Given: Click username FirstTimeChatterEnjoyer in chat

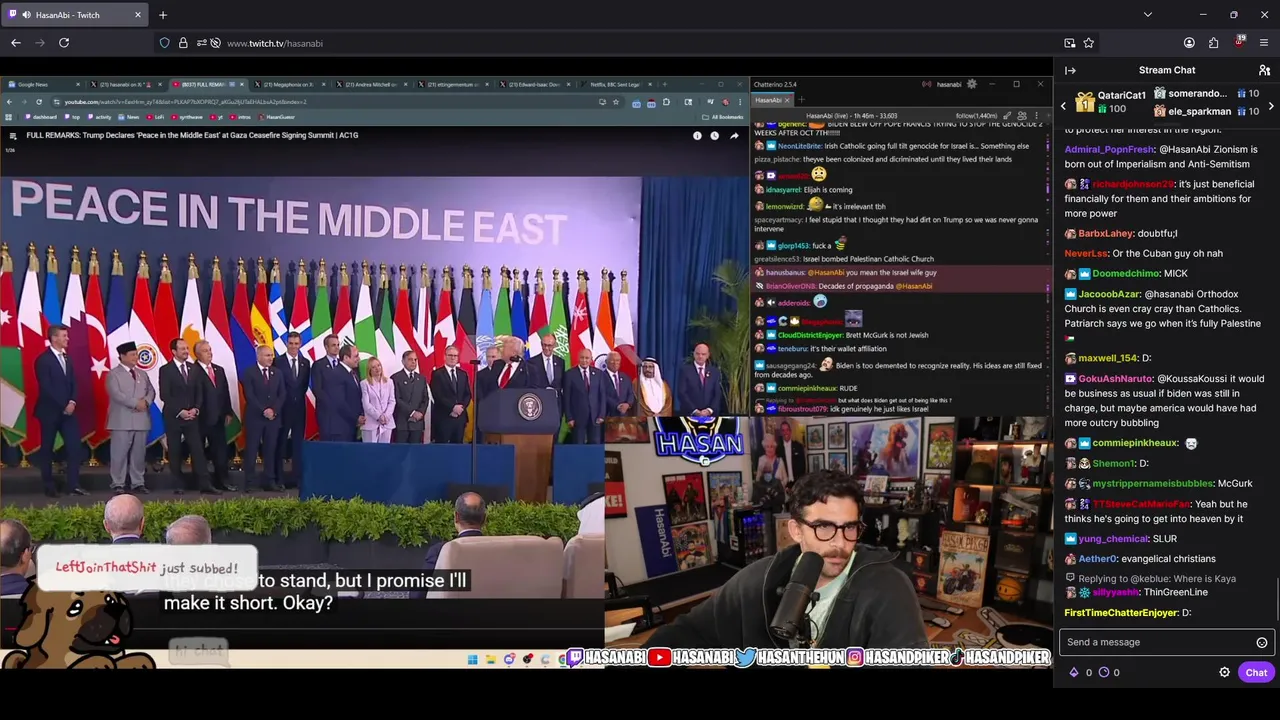Looking at the screenshot, I should pyautogui.click(x=1121, y=612).
